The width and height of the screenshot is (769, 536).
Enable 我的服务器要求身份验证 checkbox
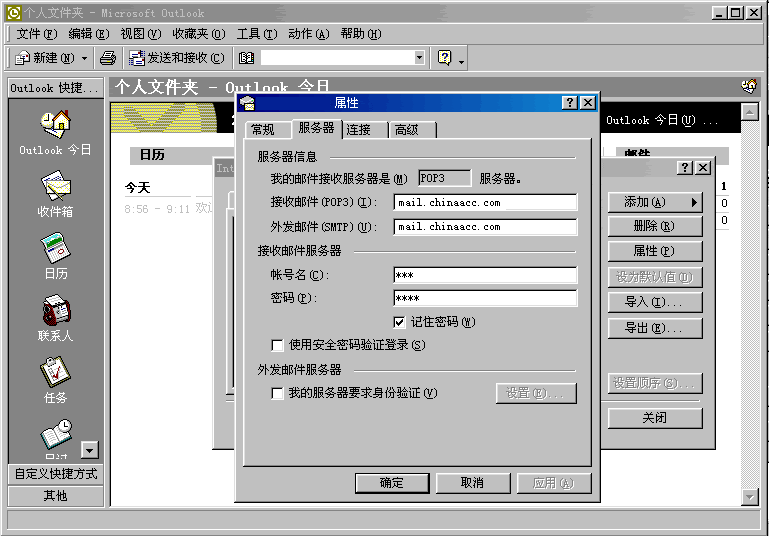coord(277,393)
